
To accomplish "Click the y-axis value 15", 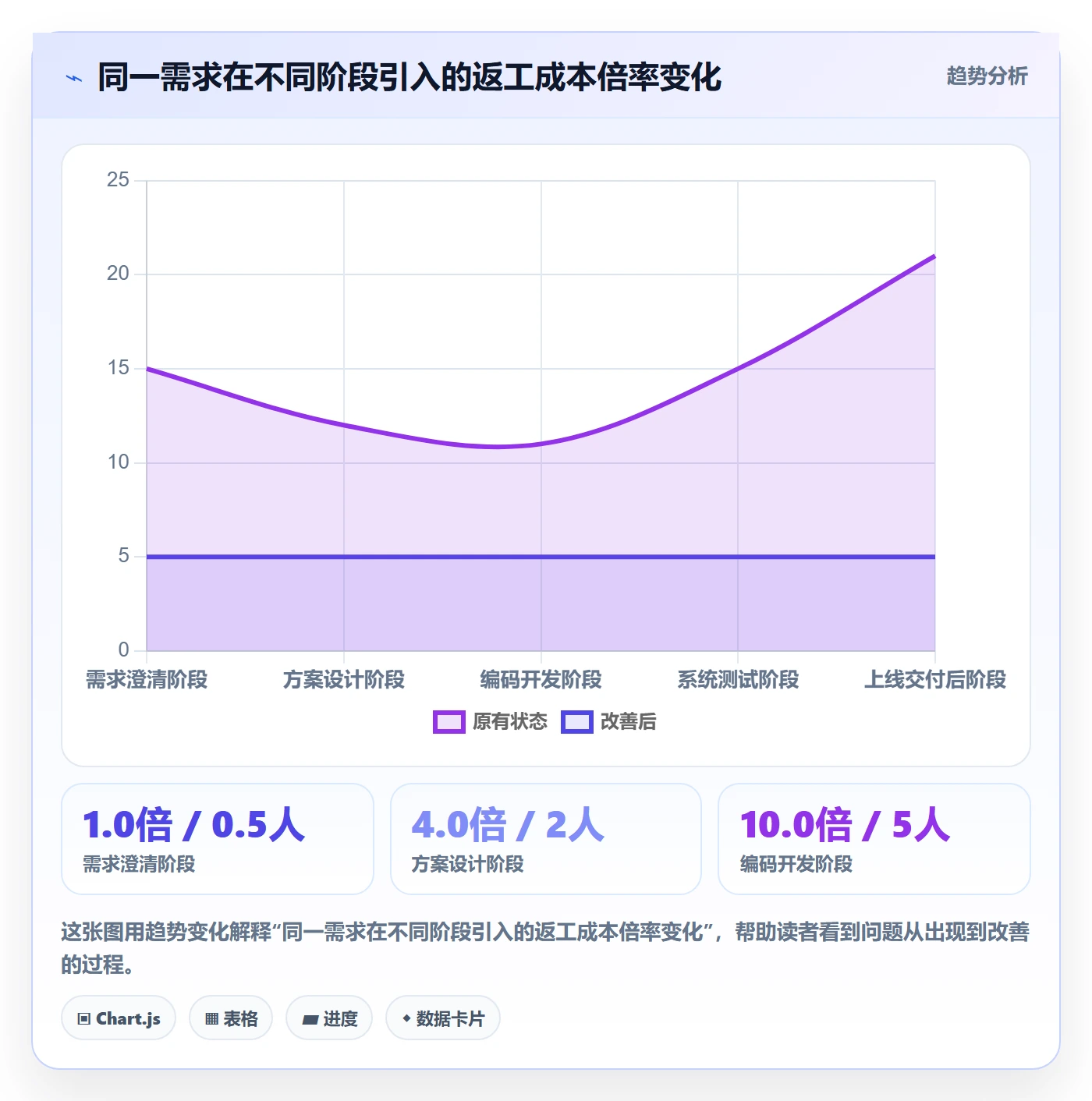I will point(118,368).
